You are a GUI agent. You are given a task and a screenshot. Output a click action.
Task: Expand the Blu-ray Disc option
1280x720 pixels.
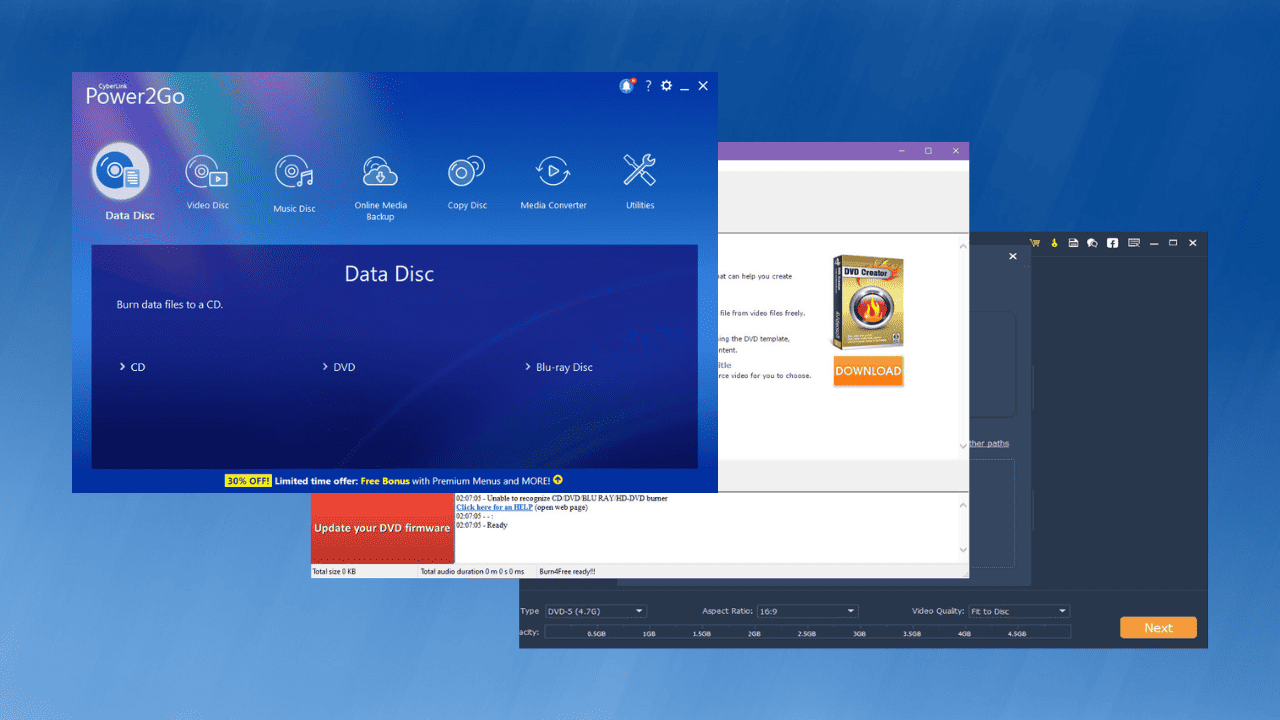tap(559, 367)
